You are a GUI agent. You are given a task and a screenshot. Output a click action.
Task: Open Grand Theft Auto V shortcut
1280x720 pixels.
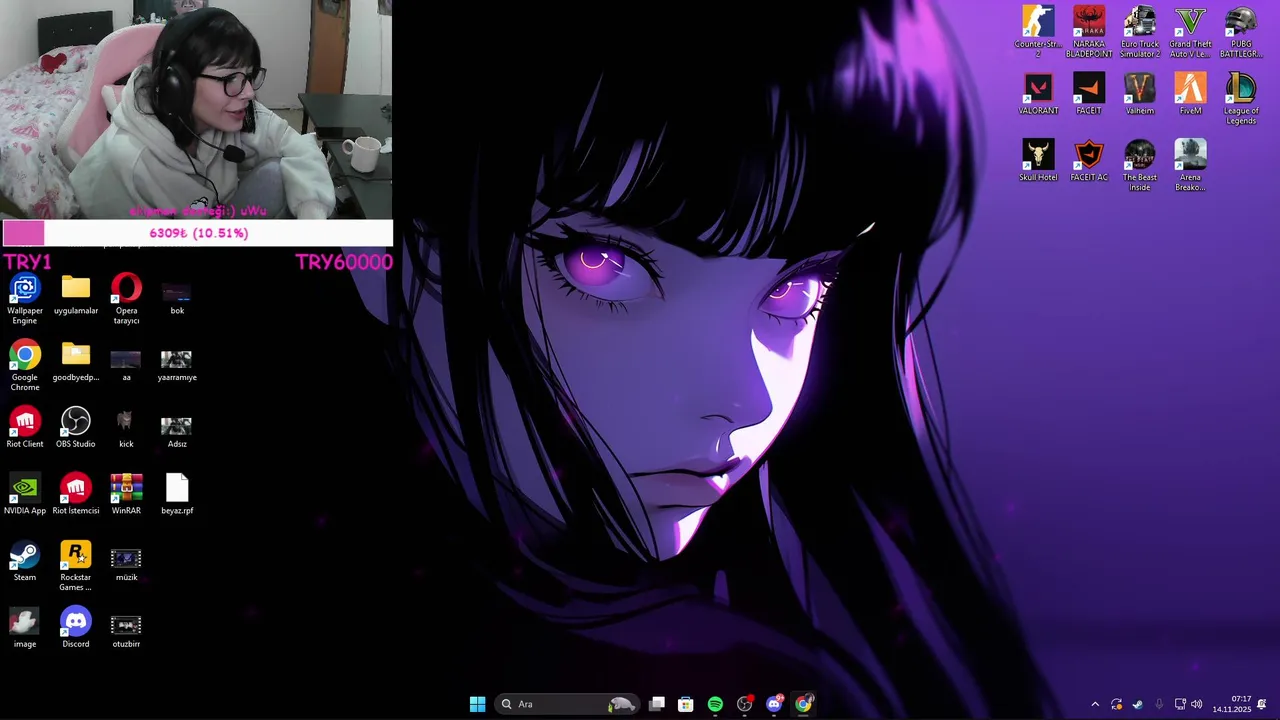[1190, 31]
